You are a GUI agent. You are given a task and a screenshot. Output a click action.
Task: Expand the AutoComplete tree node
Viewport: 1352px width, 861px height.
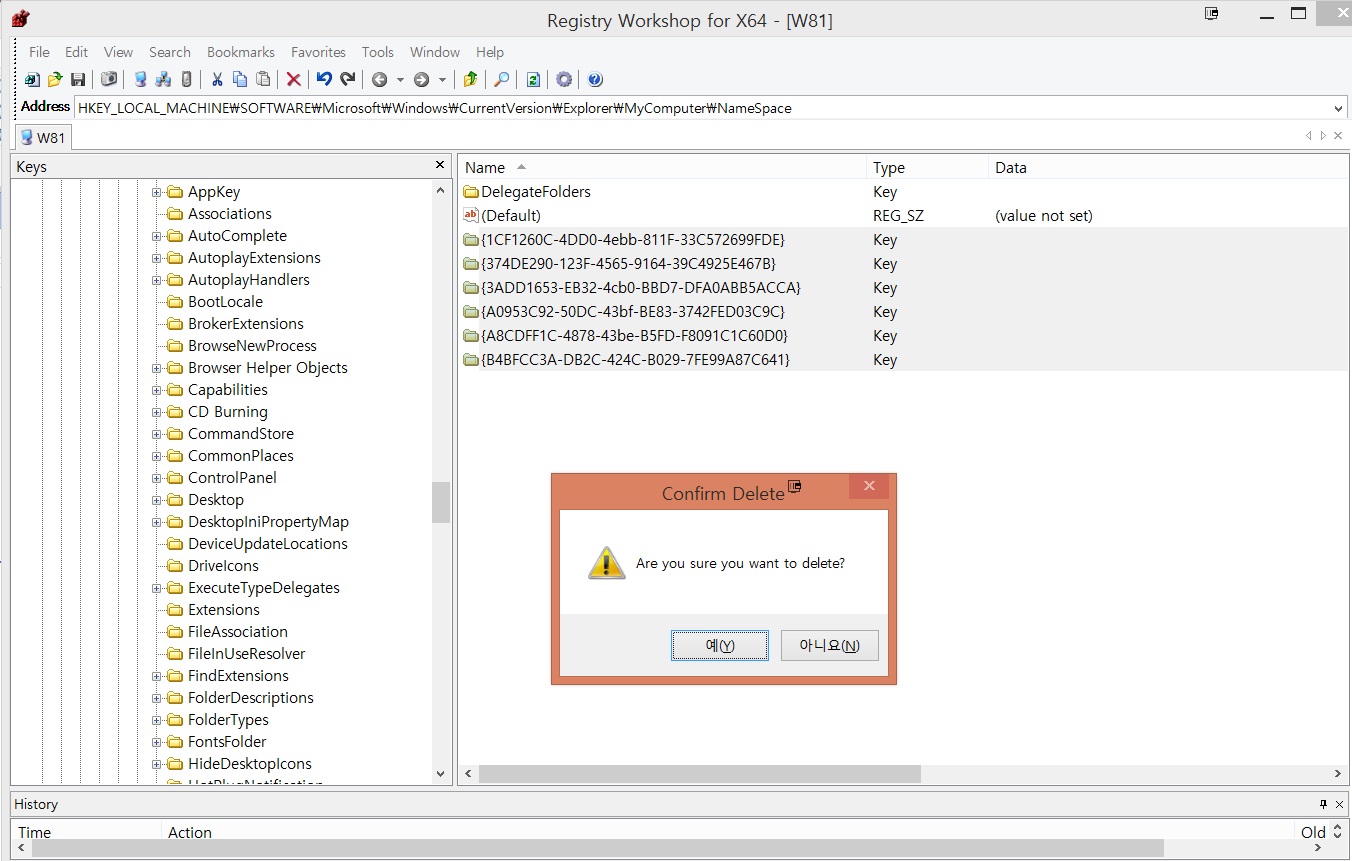(157, 236)
